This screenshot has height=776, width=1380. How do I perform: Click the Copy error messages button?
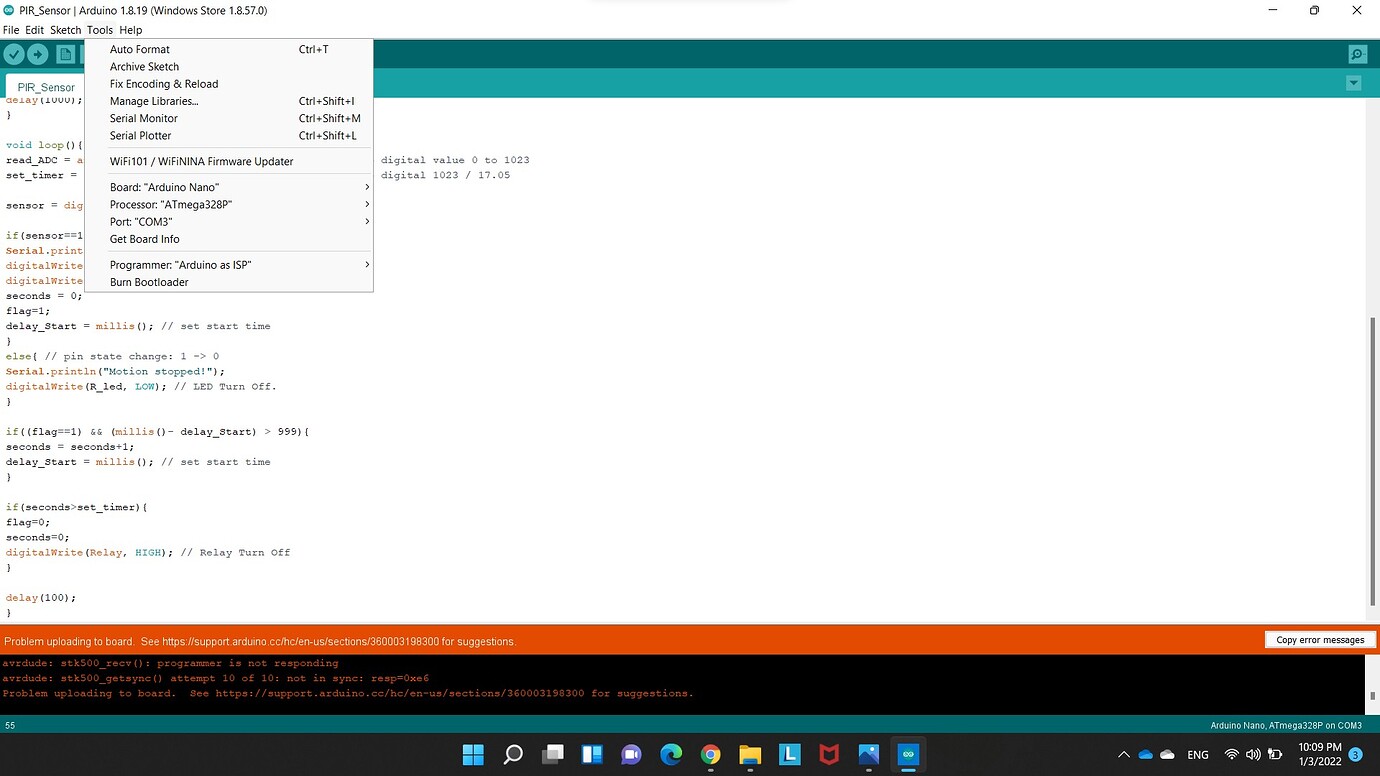coord(1319,640)
